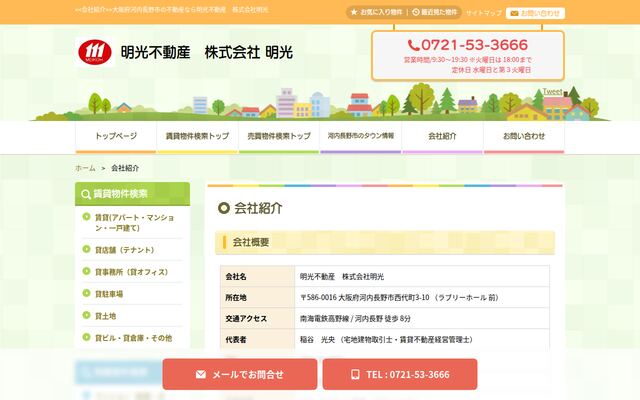Click the green bullet icon beside 貸ビル・貸倉庫・その他
This screenshot has width=640, height=400.
coord(86,337)
